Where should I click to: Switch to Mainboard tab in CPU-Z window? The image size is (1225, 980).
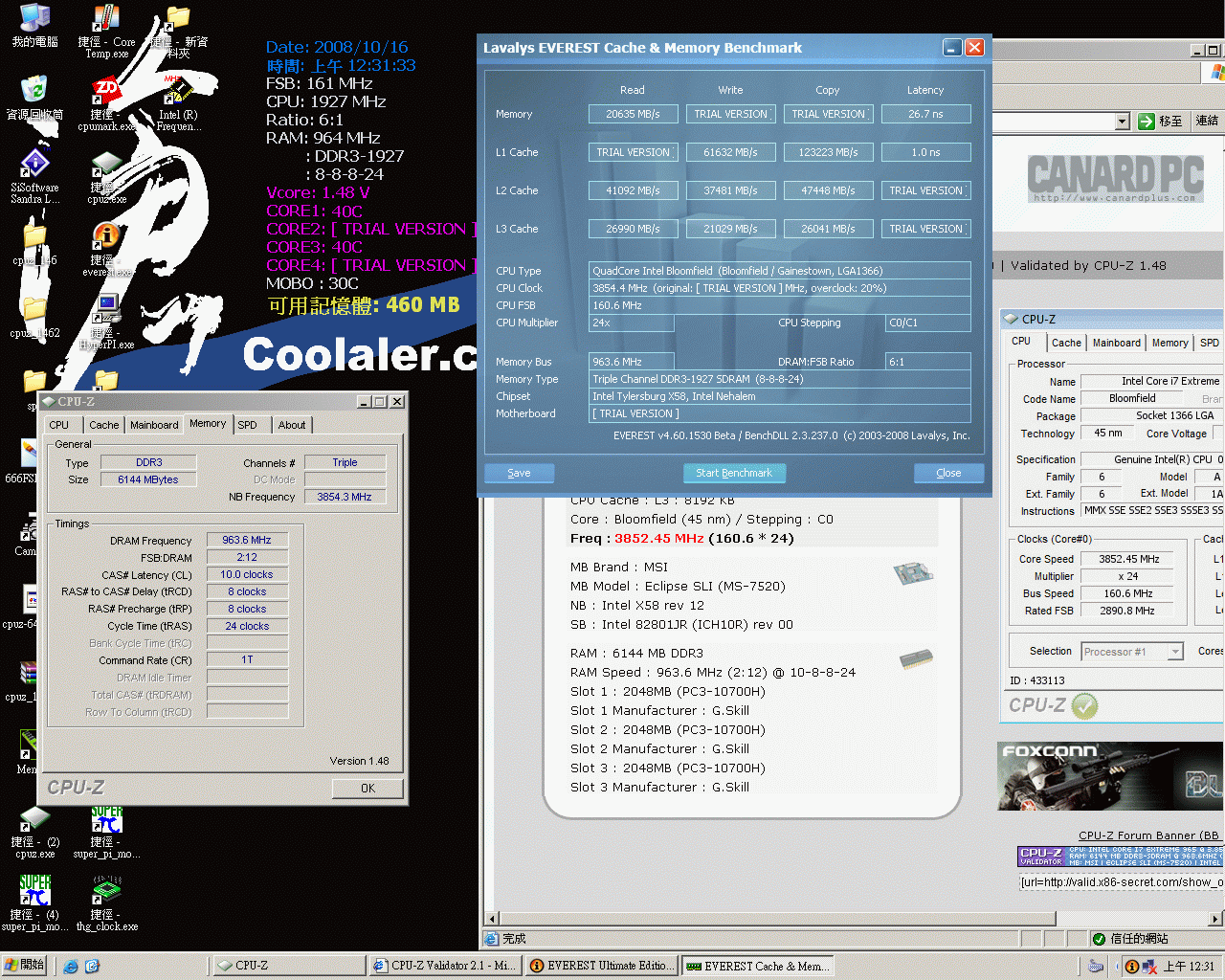point(154,425)
